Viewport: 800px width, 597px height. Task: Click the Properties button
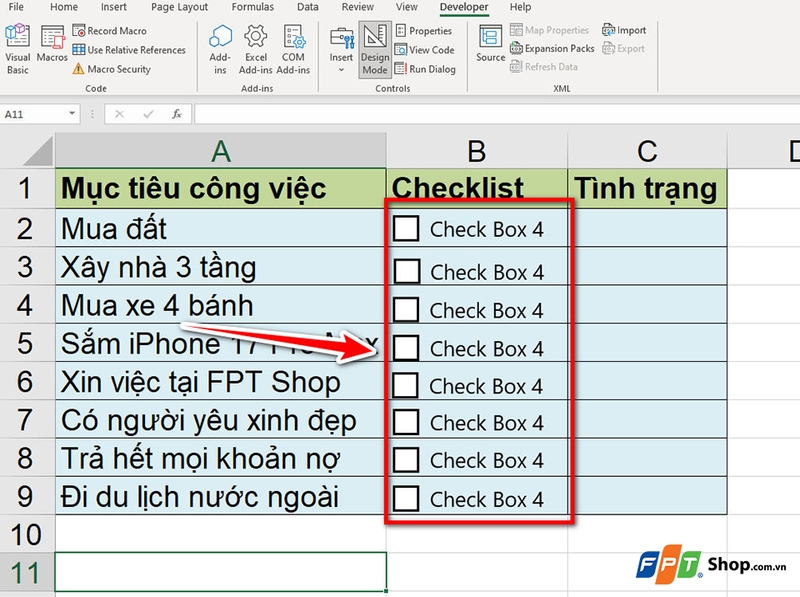pos(424,31)
